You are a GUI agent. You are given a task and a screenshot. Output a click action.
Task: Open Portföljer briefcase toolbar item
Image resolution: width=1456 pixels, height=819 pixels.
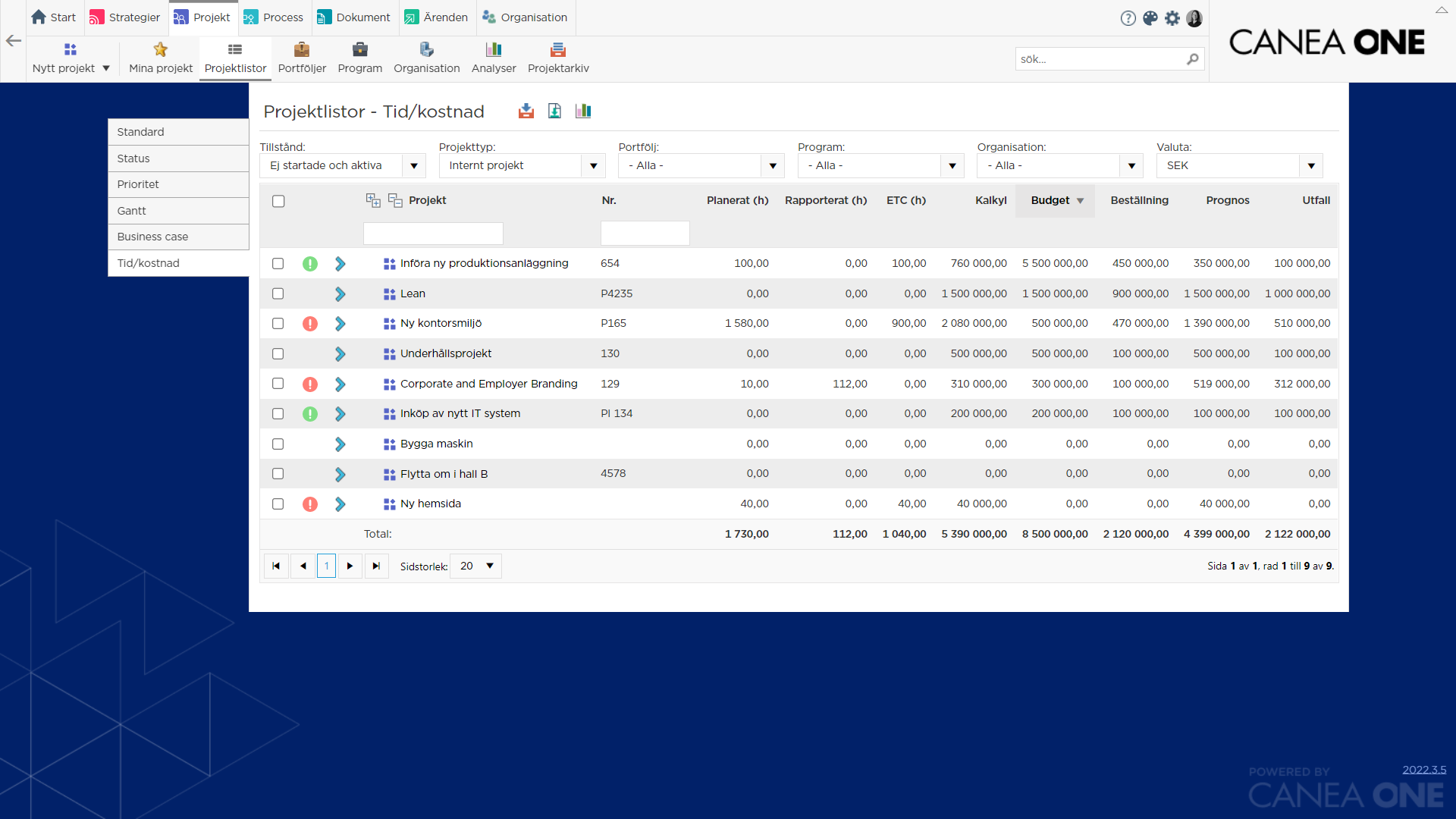click(x=302, y=58)
